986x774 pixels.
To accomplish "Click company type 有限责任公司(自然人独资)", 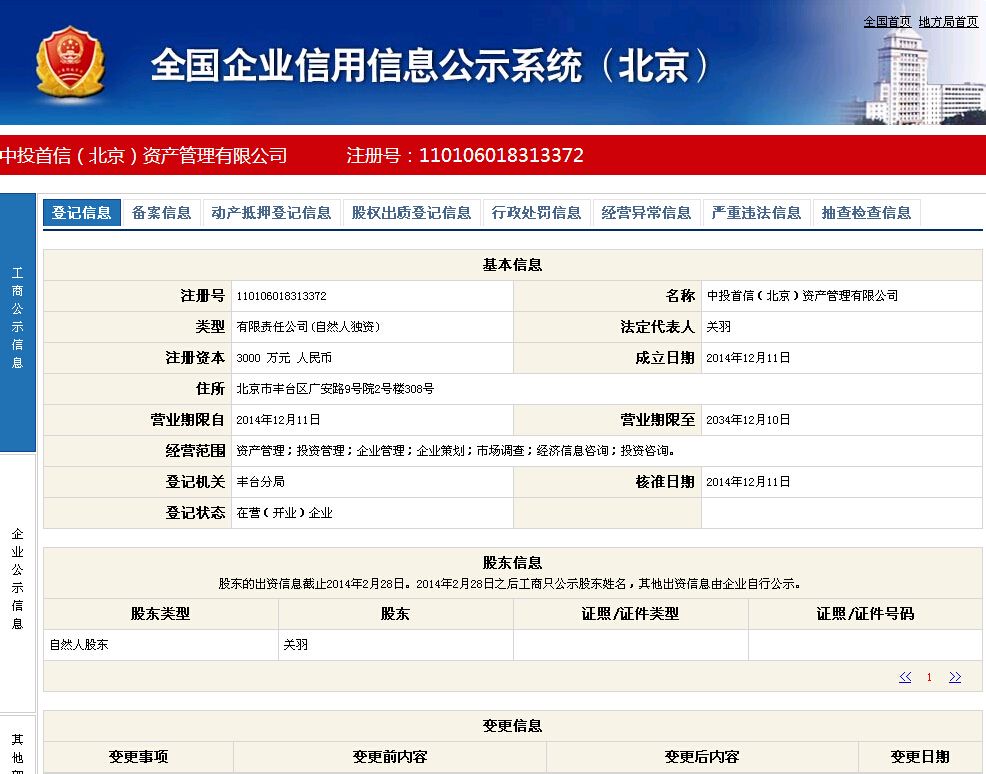I will (x=308, y=326).
